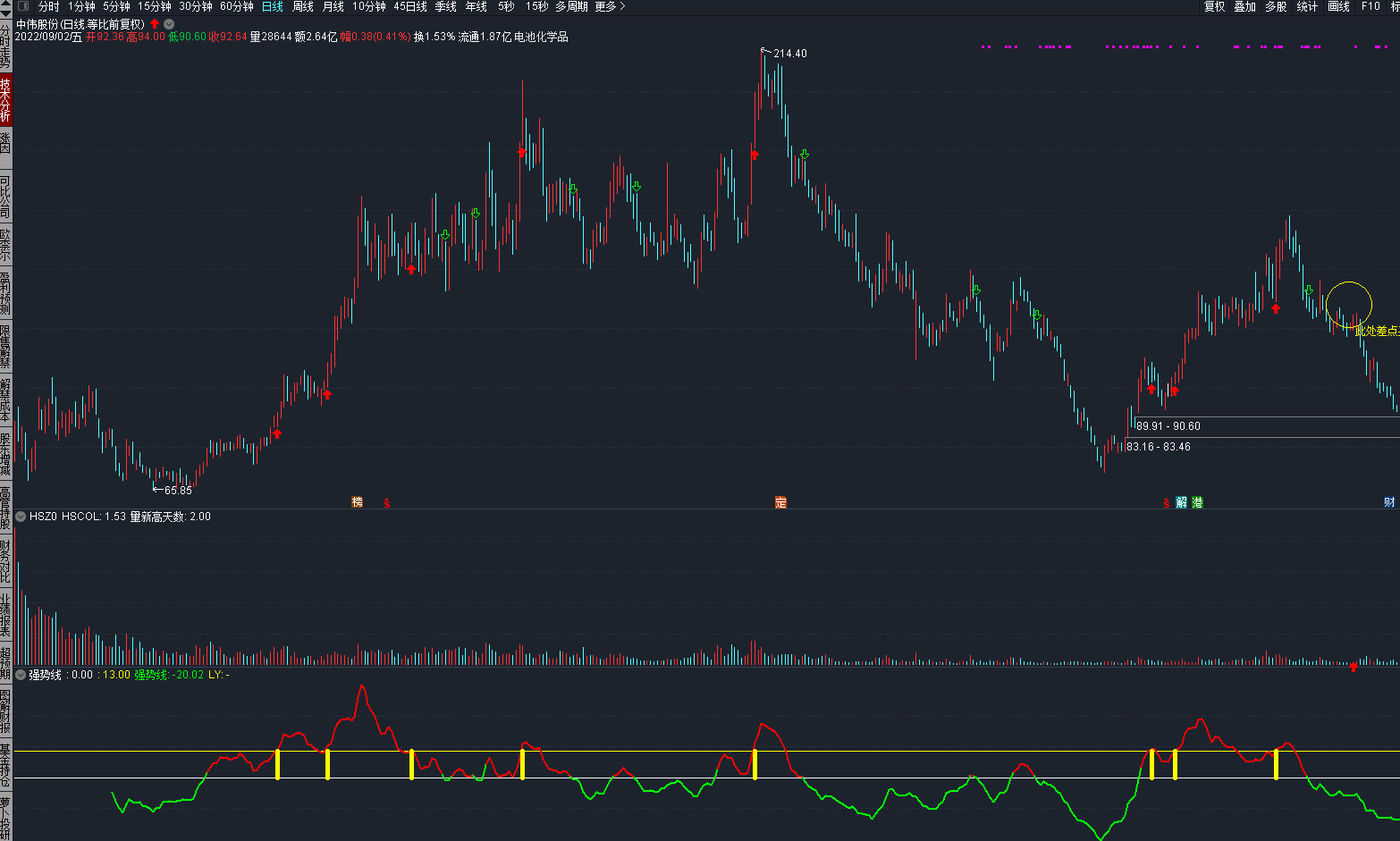1400x841 pixels.
Task: Click the 定 event marker icon
Action: coord(780,502)
